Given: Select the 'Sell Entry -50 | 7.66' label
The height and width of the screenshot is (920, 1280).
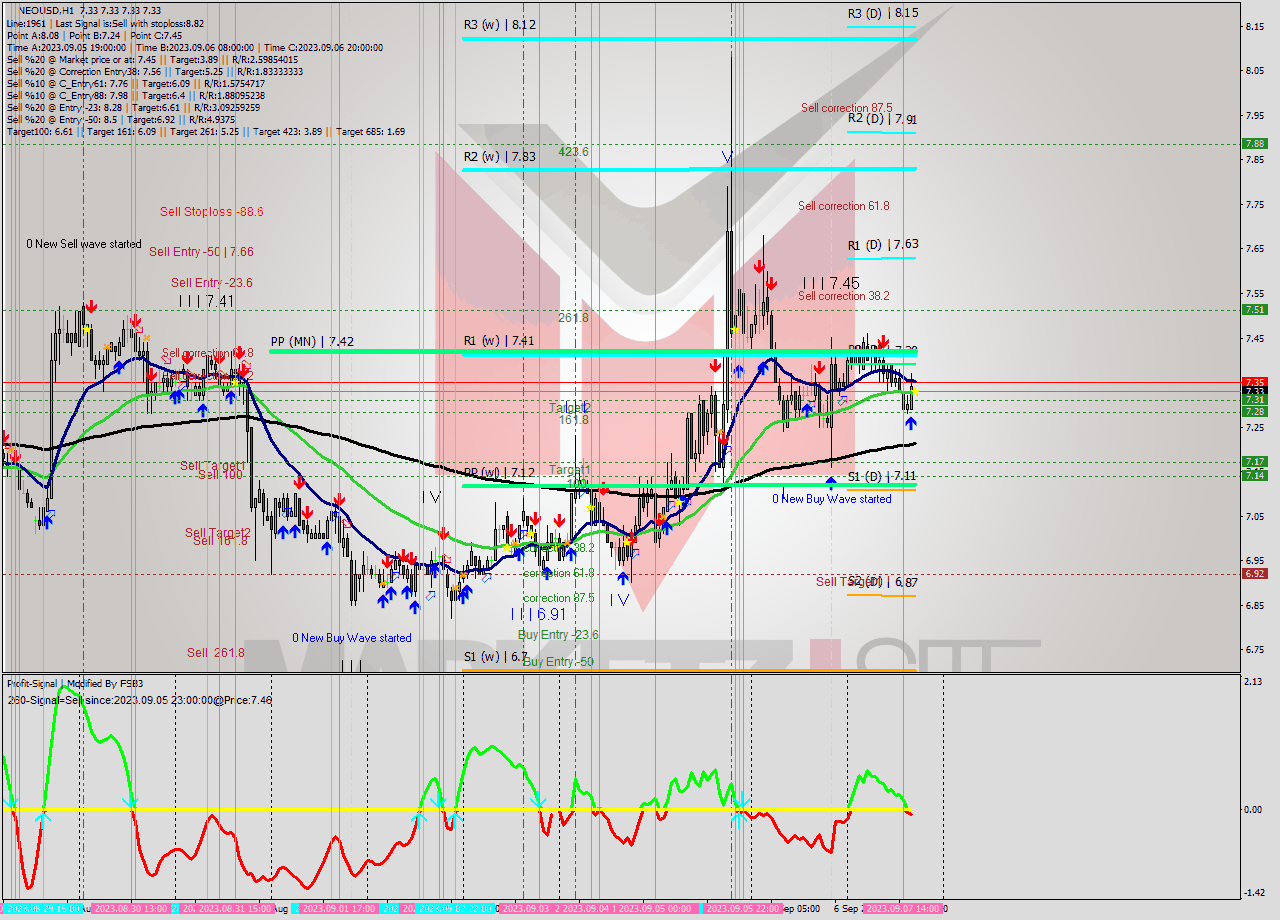Looking at the screenshot, I should coord(200,251).
